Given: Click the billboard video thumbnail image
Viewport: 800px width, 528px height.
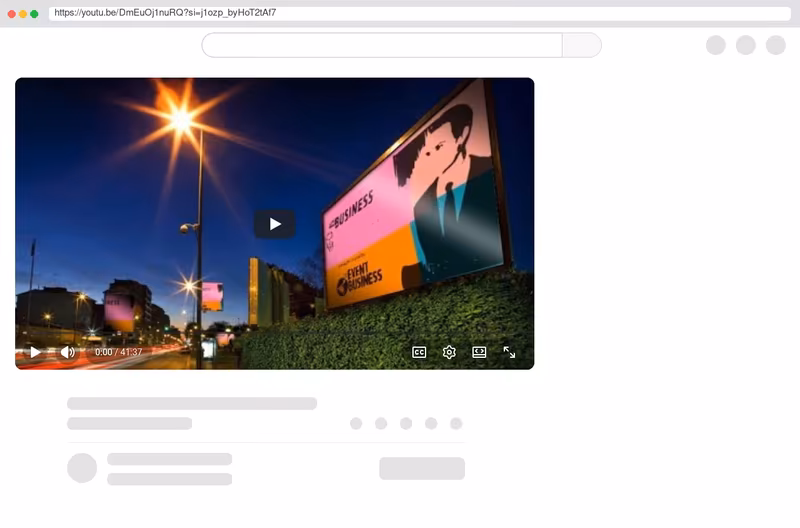Looking at the screenshot, I should [x=274, y=223].
